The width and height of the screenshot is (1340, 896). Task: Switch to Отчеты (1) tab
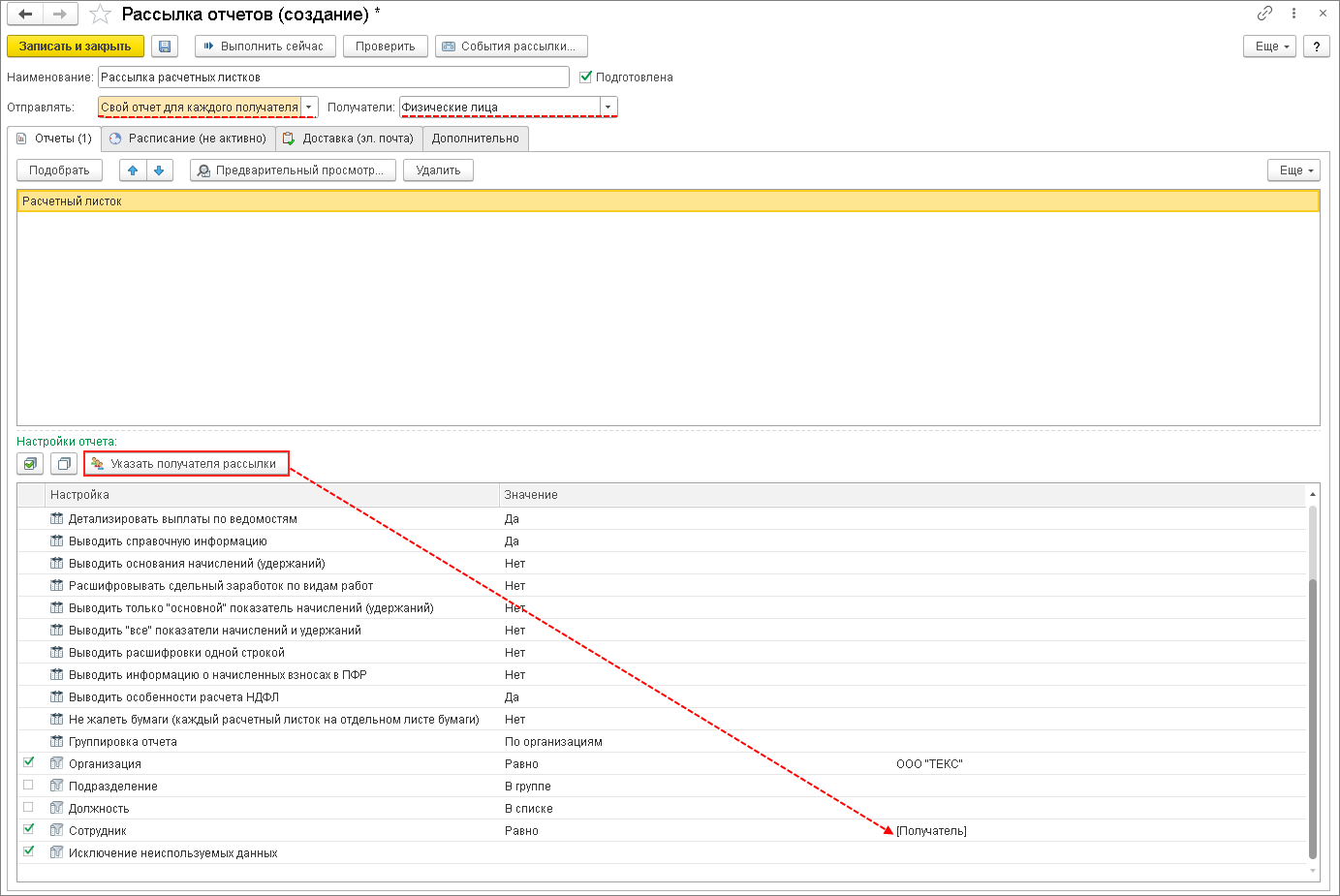click(x=54, y=139)
